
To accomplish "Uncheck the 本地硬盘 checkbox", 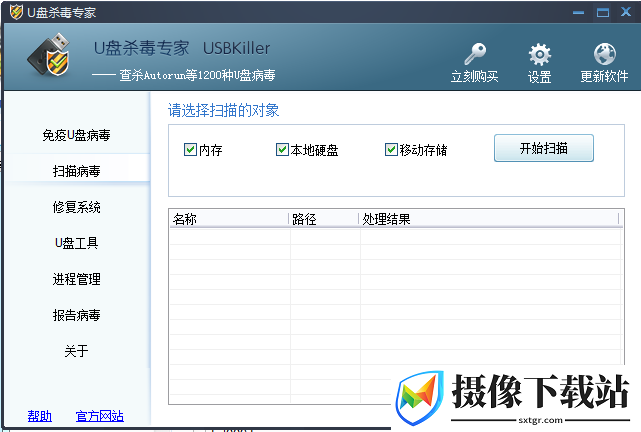I will click(x=282, y=150).
